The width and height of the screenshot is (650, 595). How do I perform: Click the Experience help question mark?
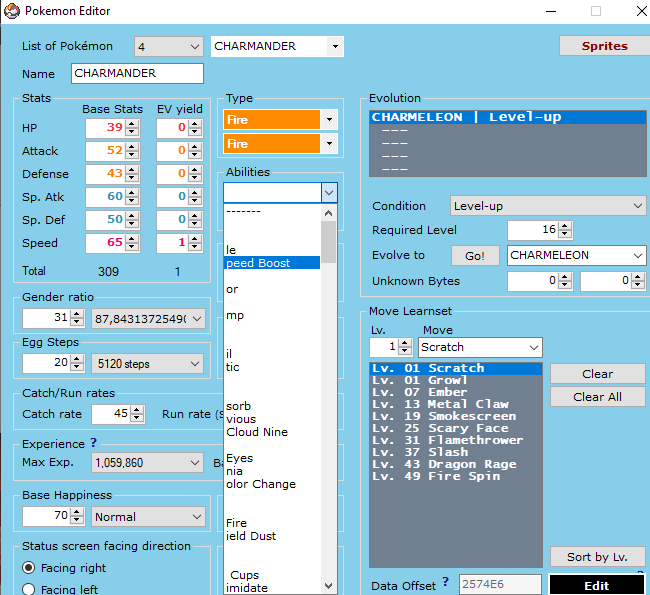(93, 443)
